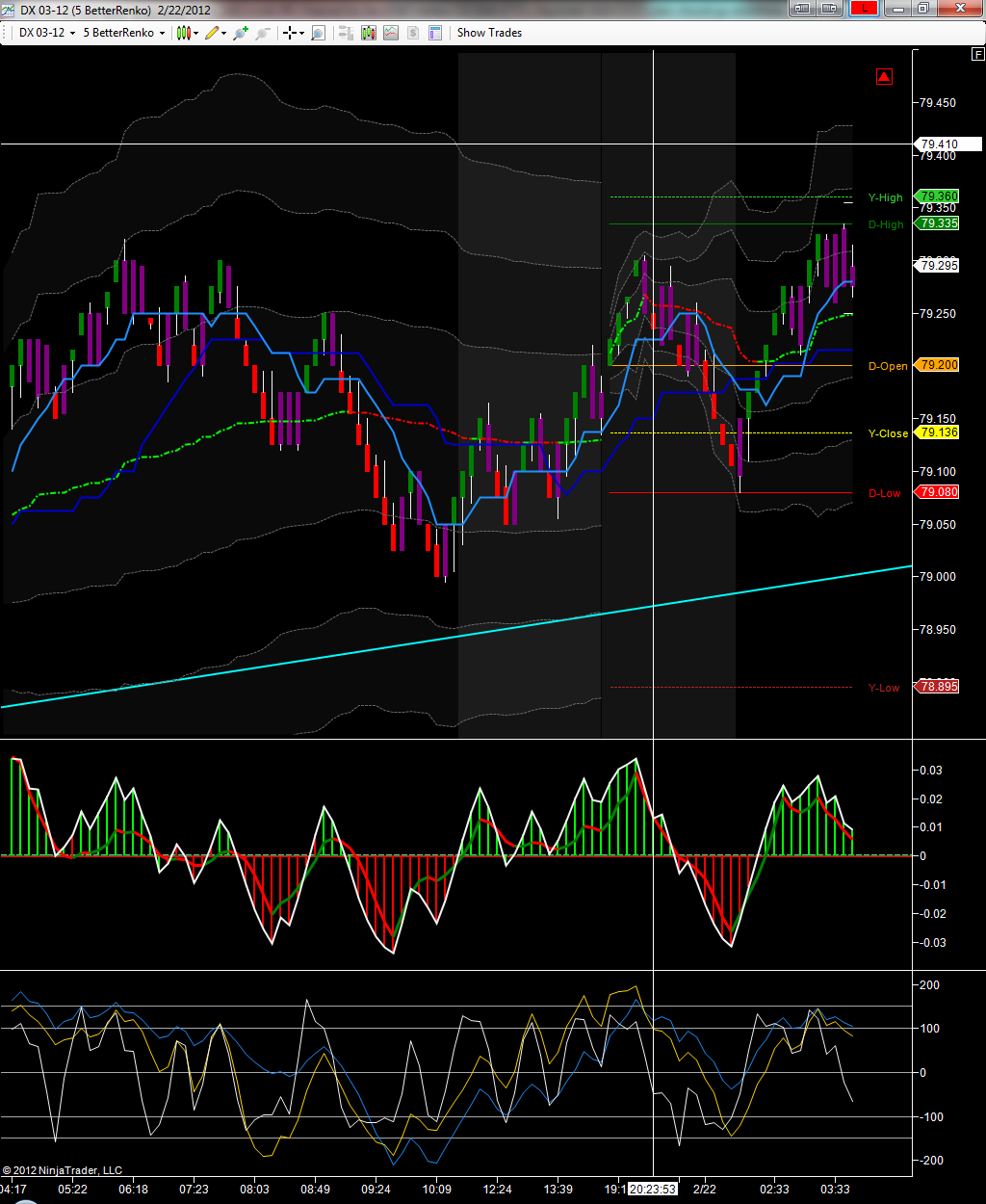Screen dimensions: 986x1204
Task: Click the zoom out magnifier icon
Action: 262,33
